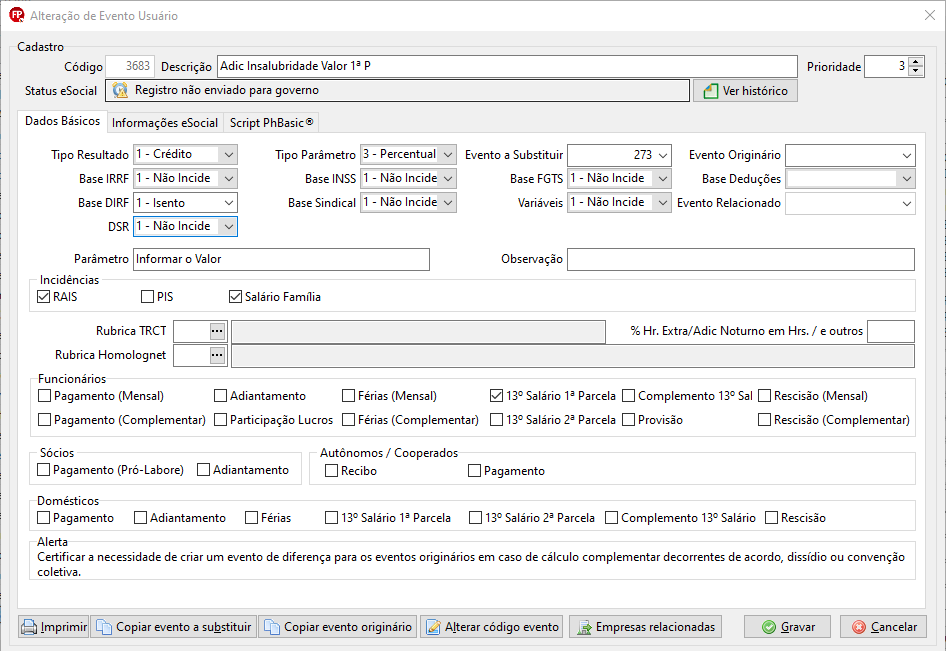This screenshot has height=651, width=946.
Task: Increase Prioridade with the up arrow
Action: (x=916, y=62)
